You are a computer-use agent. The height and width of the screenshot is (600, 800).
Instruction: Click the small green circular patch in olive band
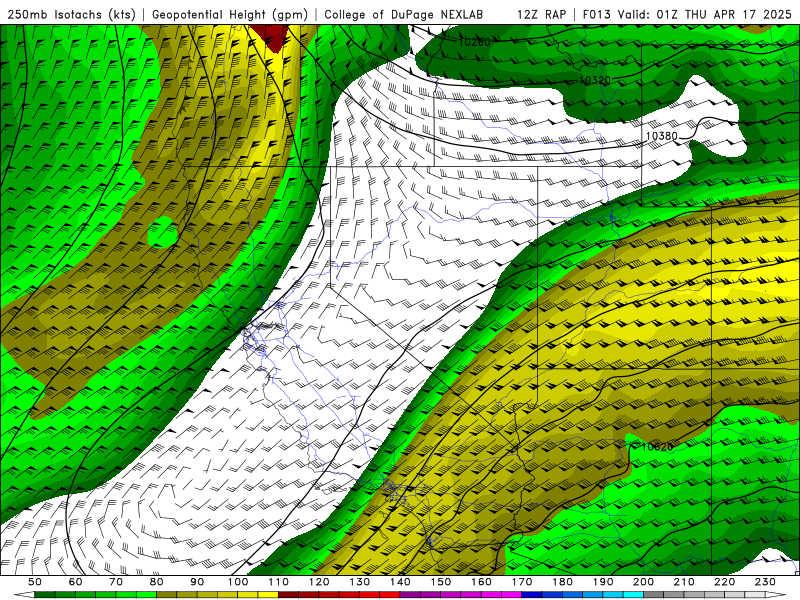tap(163, 232)
